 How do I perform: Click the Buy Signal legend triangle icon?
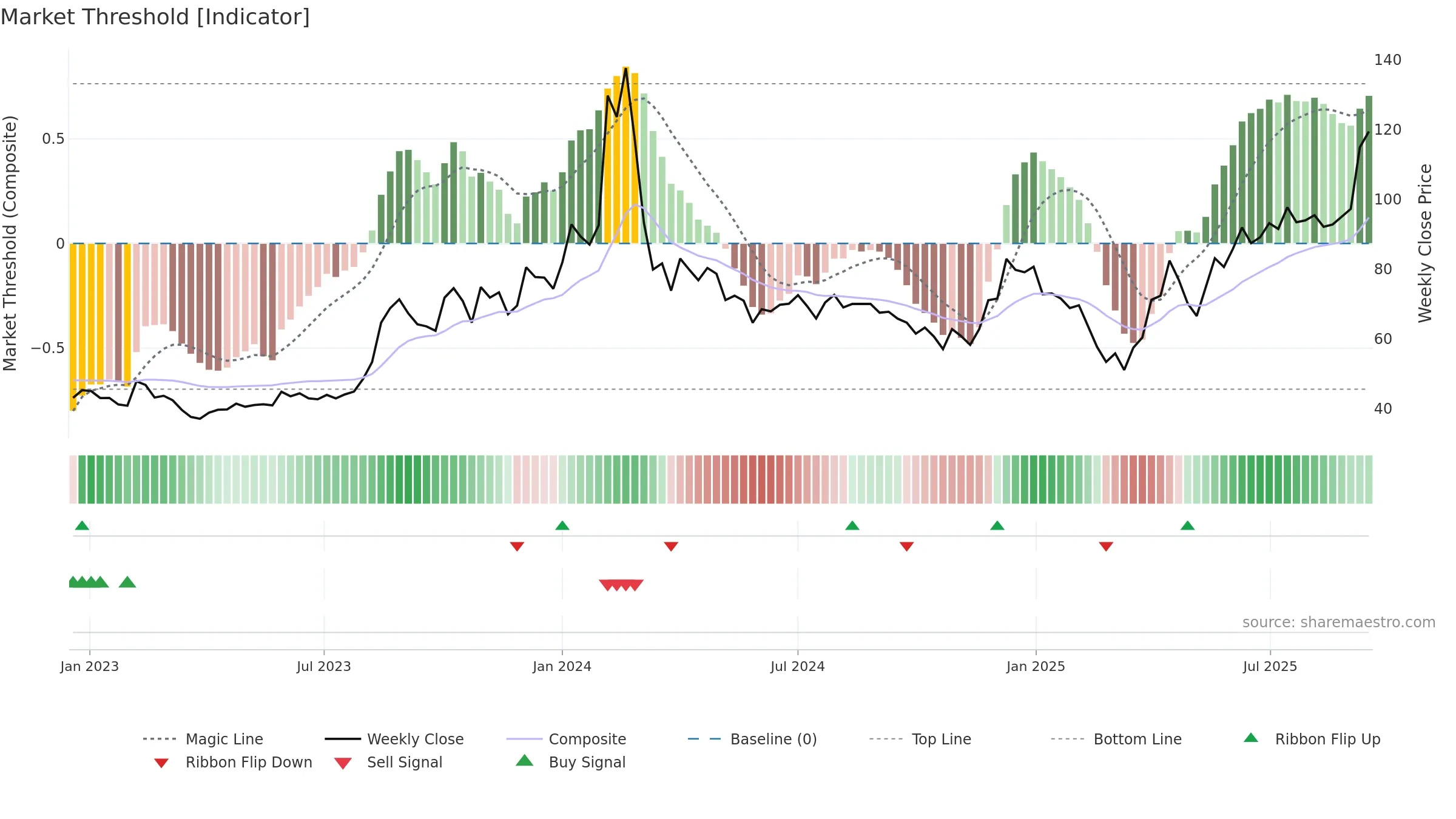524,760
